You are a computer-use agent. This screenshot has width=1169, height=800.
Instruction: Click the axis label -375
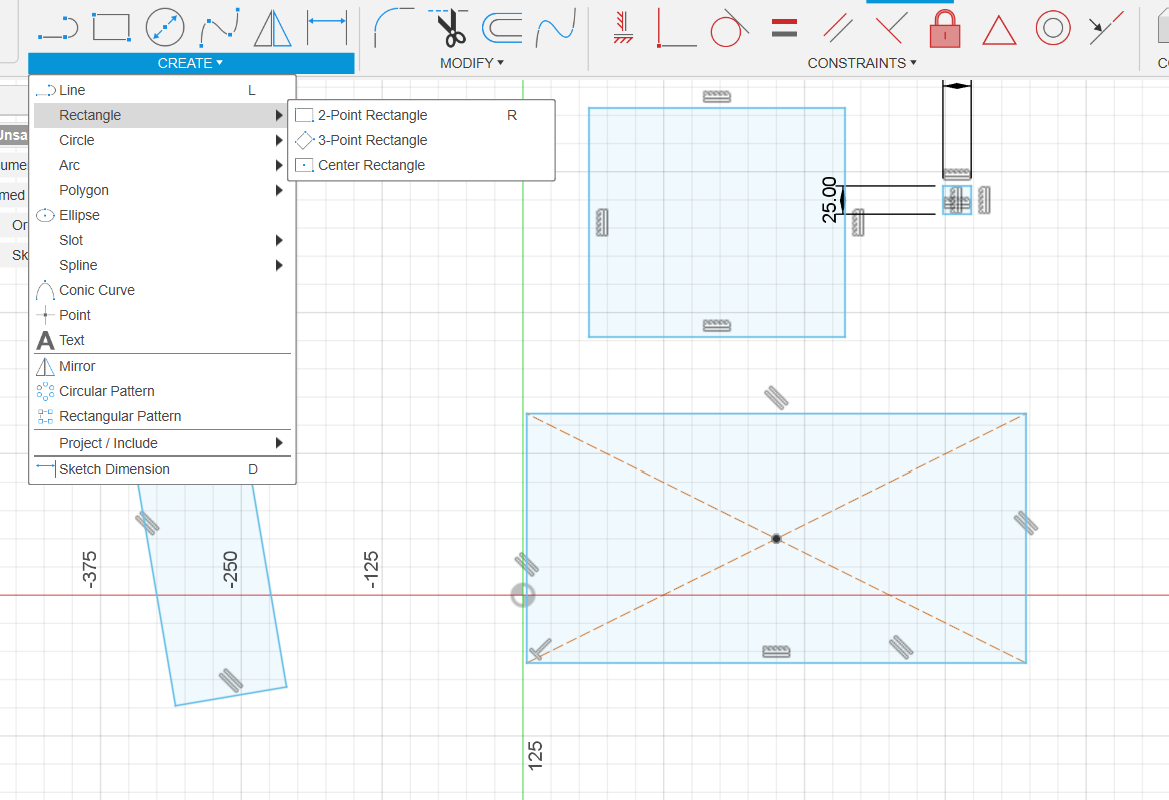pyautogui.click(x=89, y=570)
